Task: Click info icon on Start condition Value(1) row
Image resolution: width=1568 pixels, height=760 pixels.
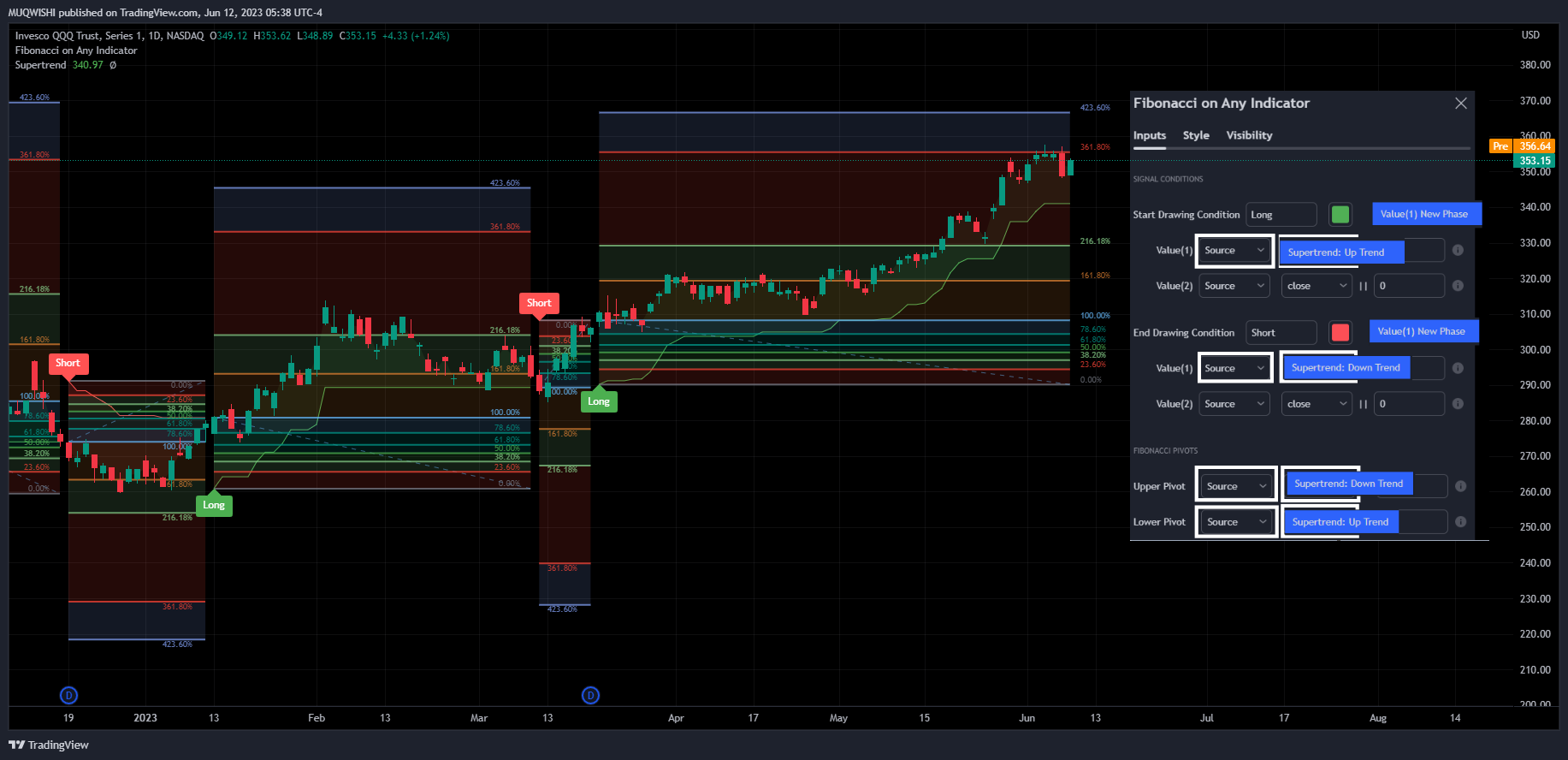Action: (1458, 251)
